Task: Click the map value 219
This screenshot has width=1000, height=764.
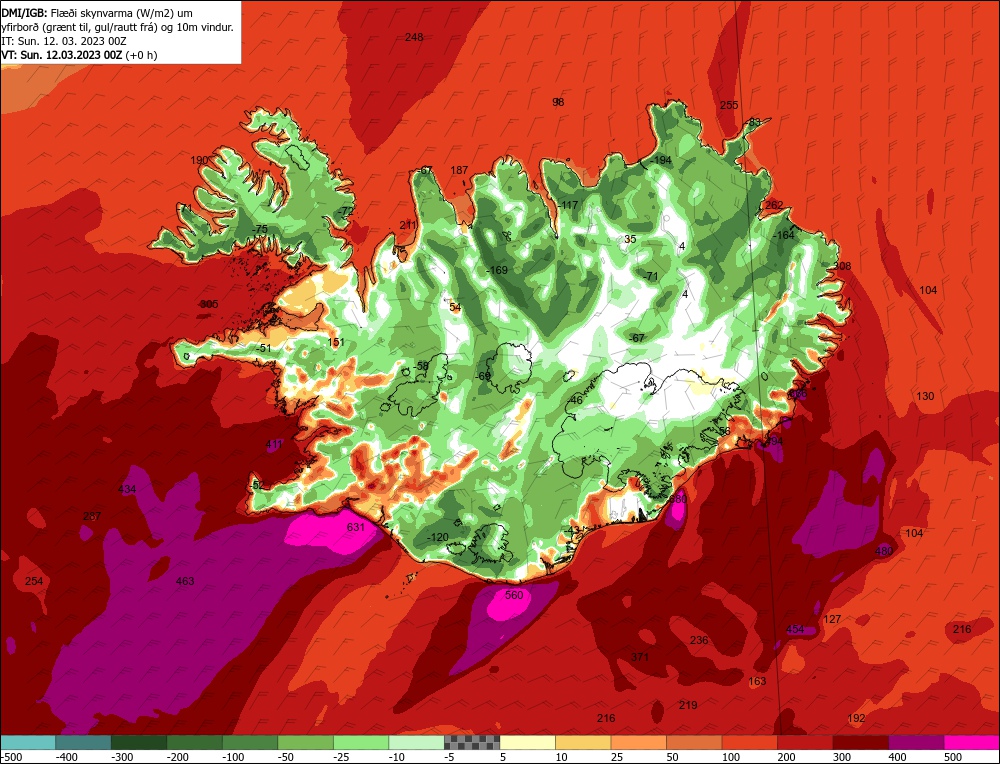Action: [x=688, y=705]
